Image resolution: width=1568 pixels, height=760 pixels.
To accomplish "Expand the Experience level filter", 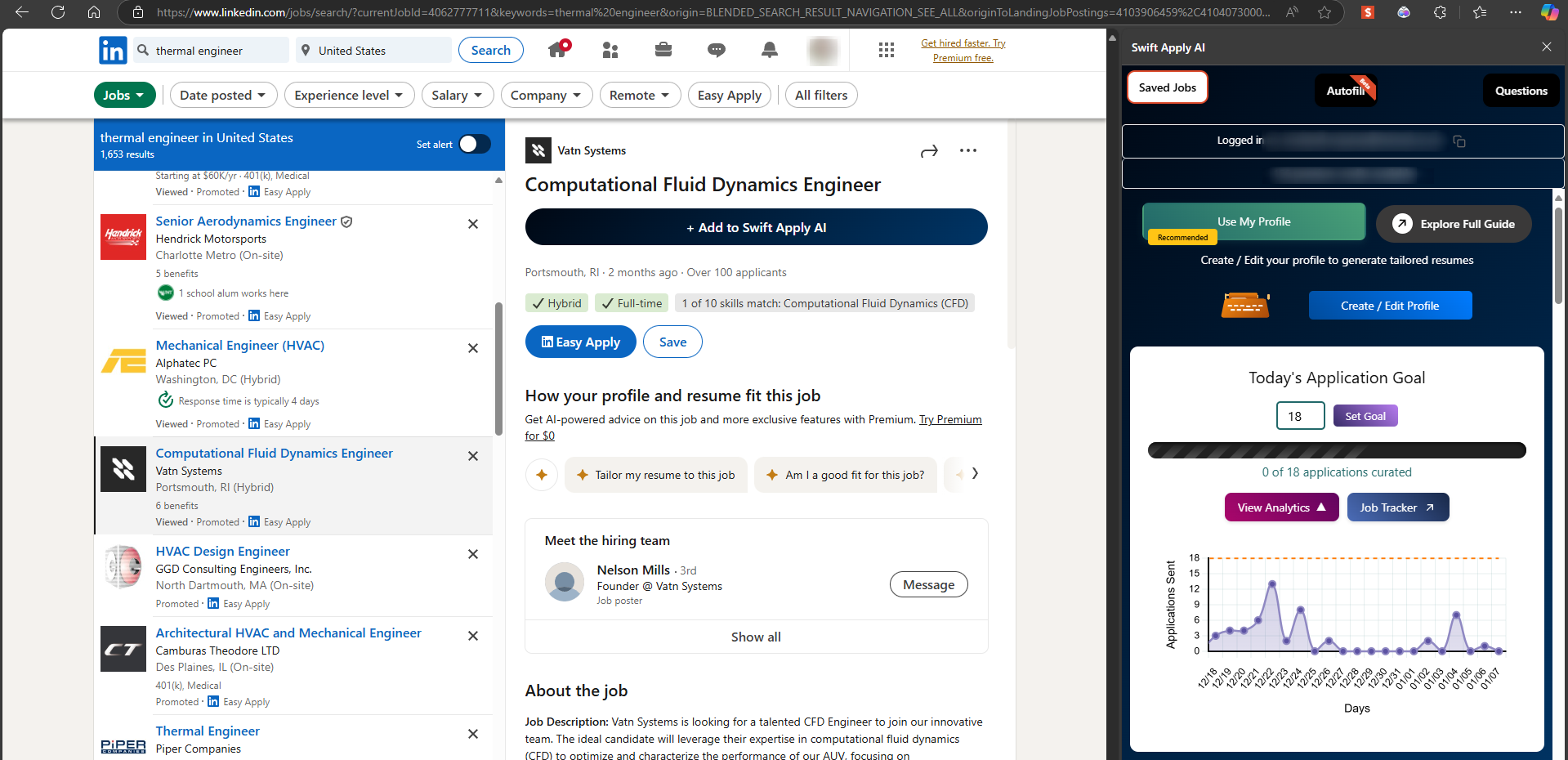I will (349, 95).
